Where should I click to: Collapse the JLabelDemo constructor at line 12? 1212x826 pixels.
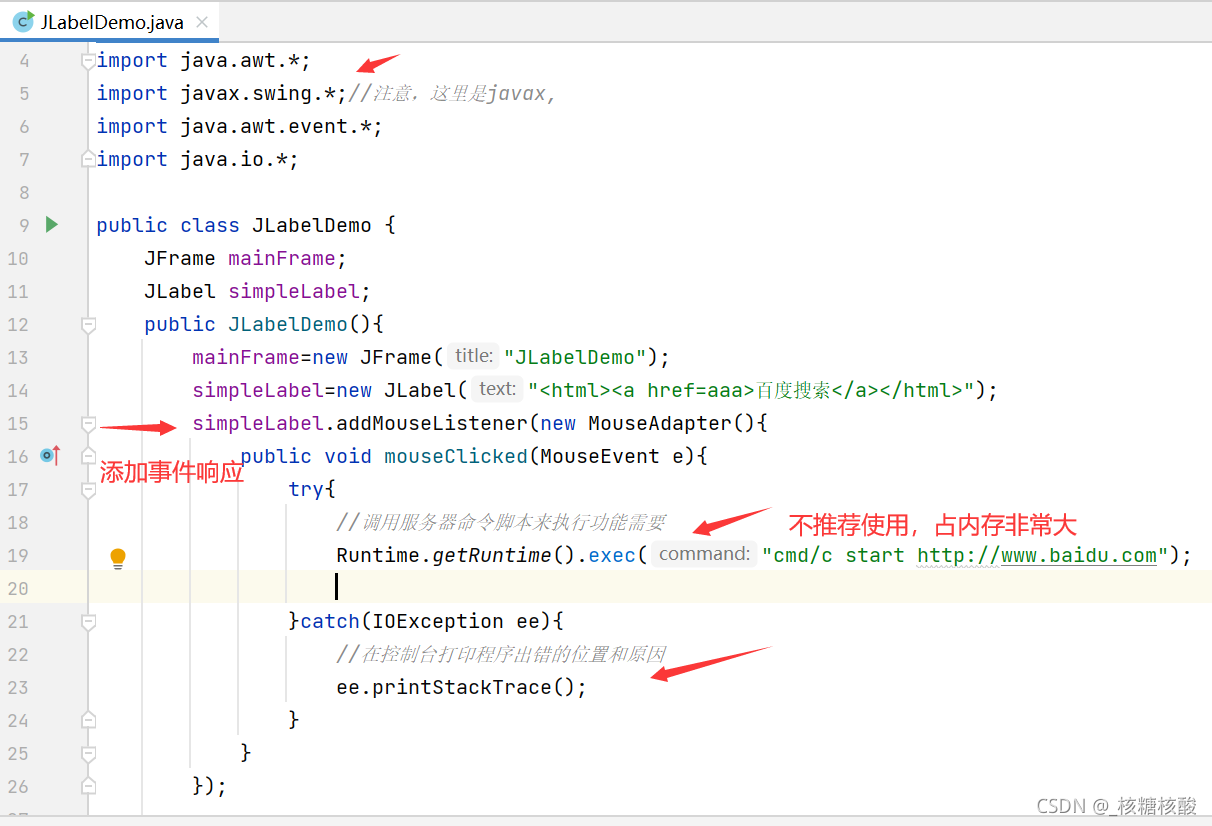[88, 325]
